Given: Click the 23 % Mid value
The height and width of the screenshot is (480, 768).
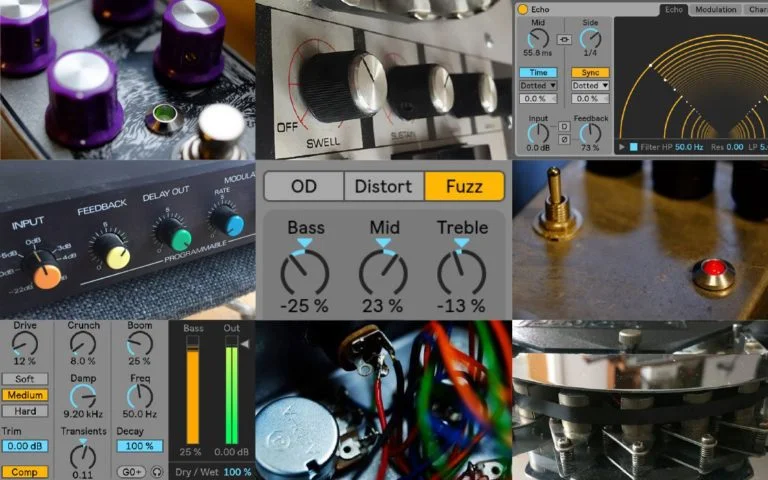Looking at the screenshot, I should click(x=383, y=306).
